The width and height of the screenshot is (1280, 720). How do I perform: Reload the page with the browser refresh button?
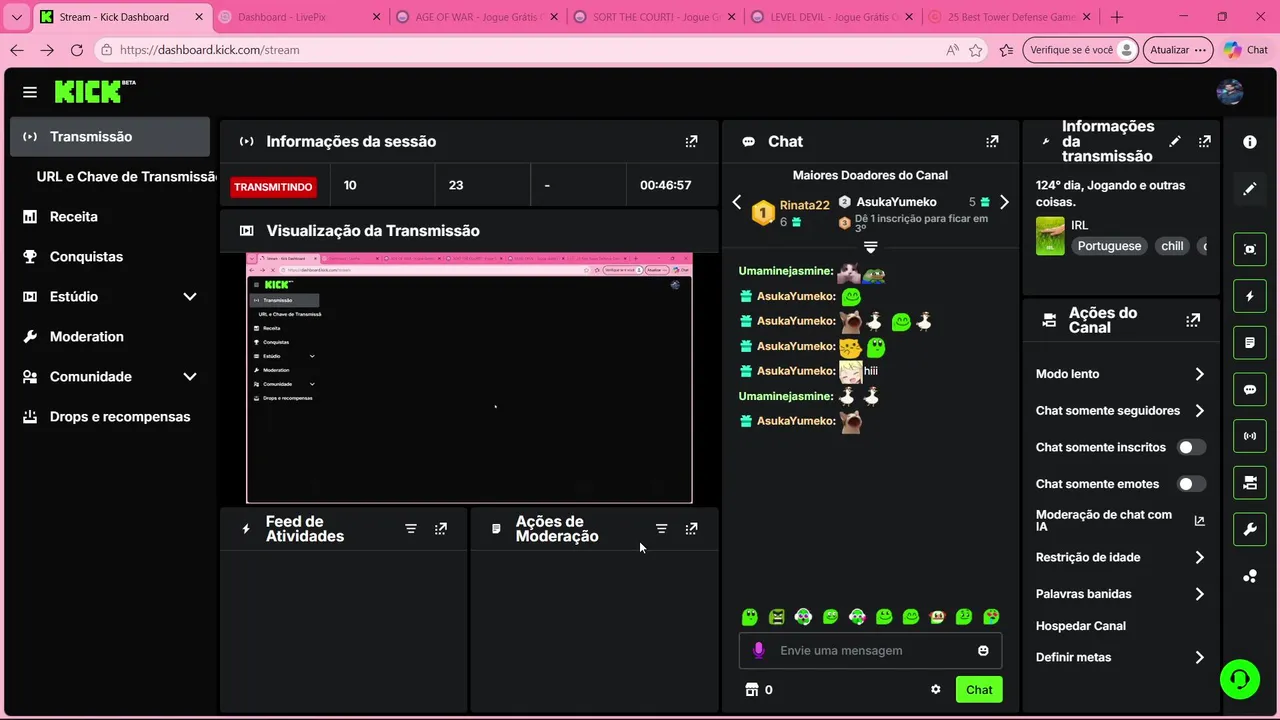coord(77,50)
